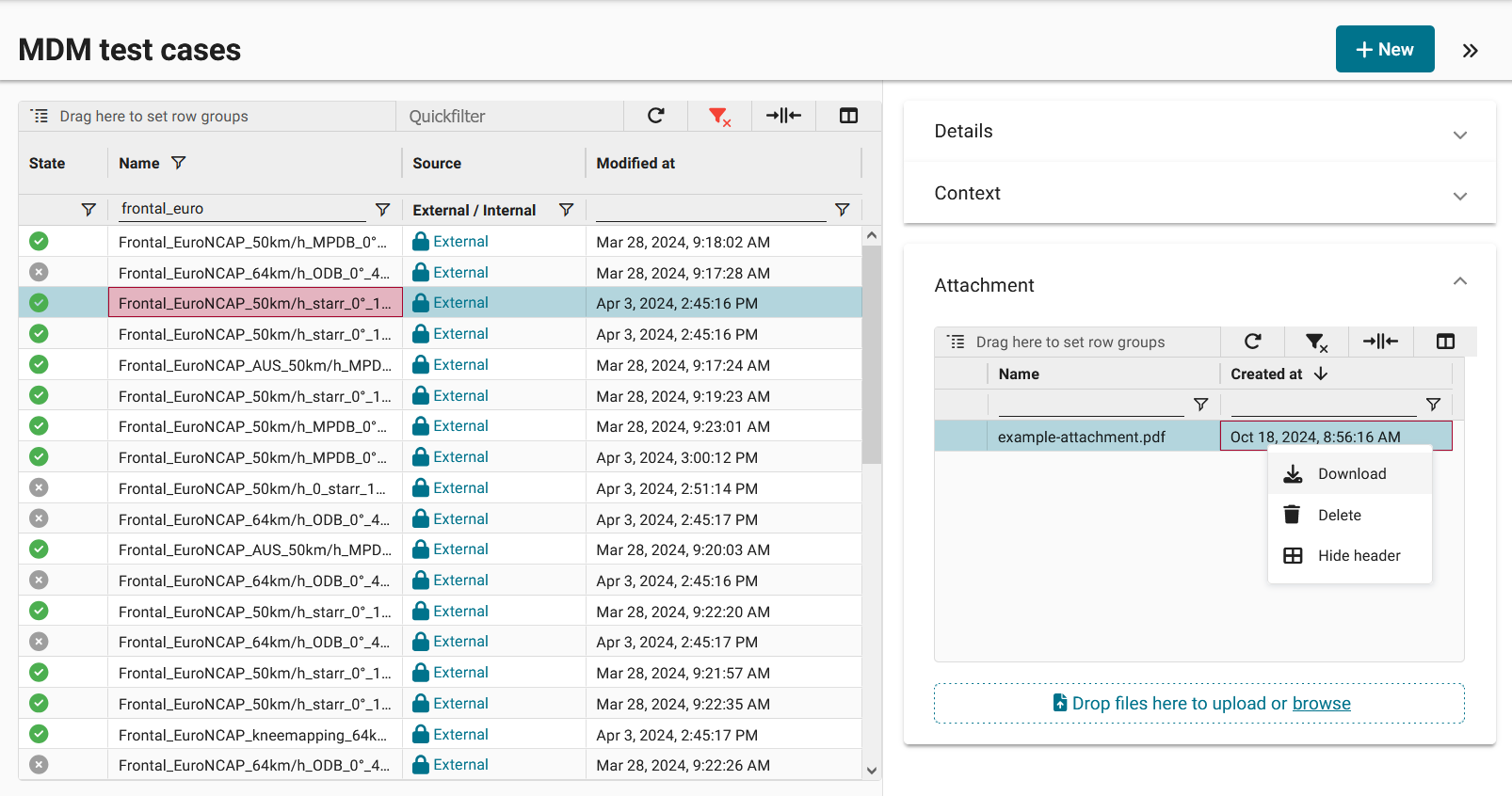Choose Download from the context menu
This screenshot has width=1512, height=796.
click(x=1350, y=473)
